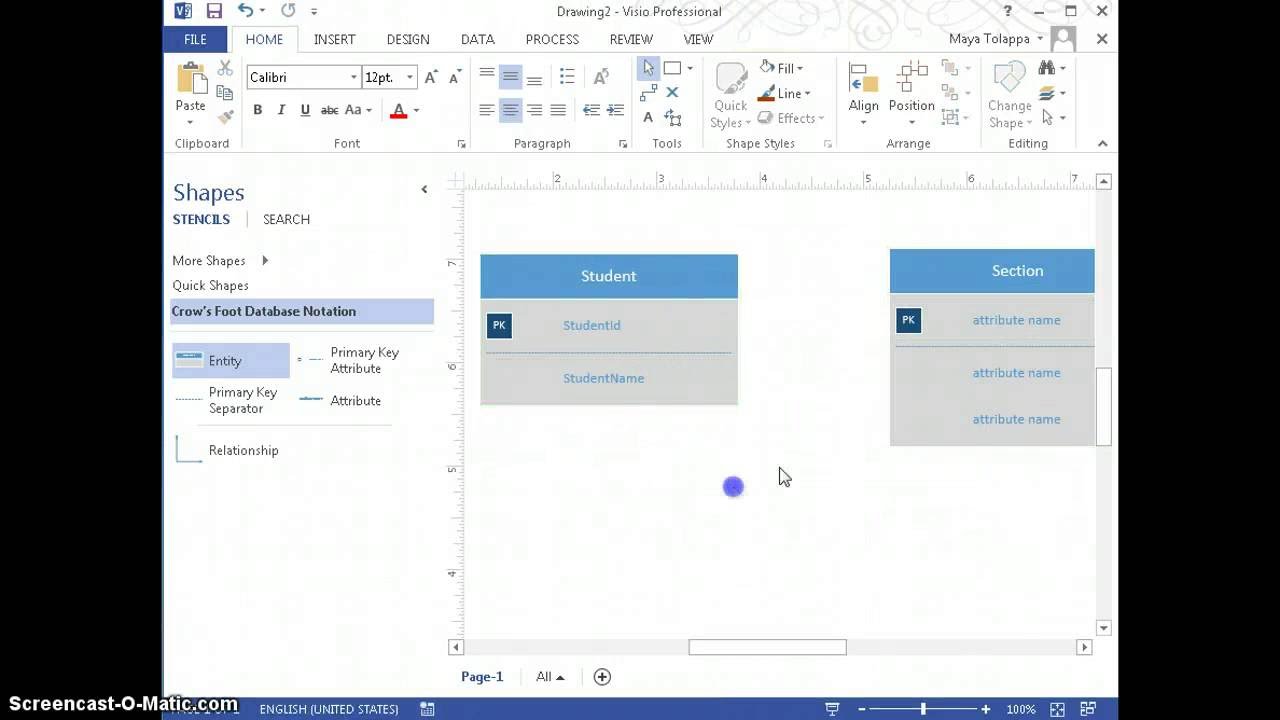This screenshot has height=720, width=1280.
Task: Click the Insert Page plus icon
Action: (602, 677)
